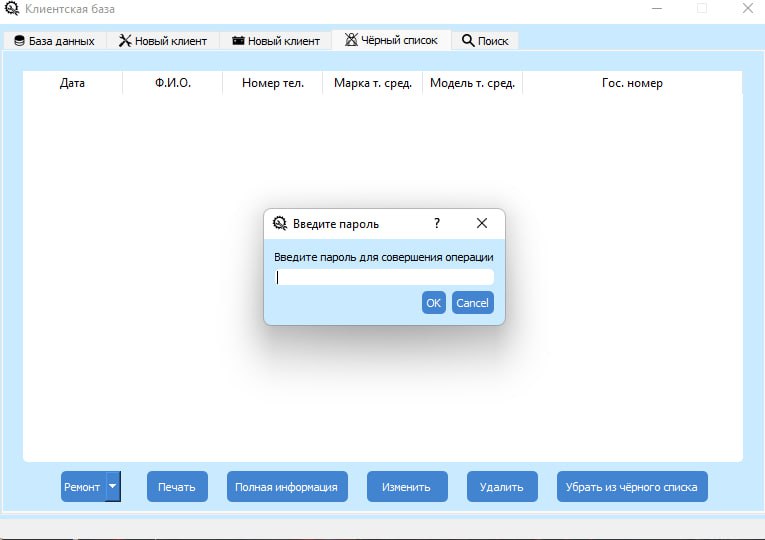Viewport: 765px width, 540px height.
Task: Click Убрать из чёрного списка
Action: point(632,486)
